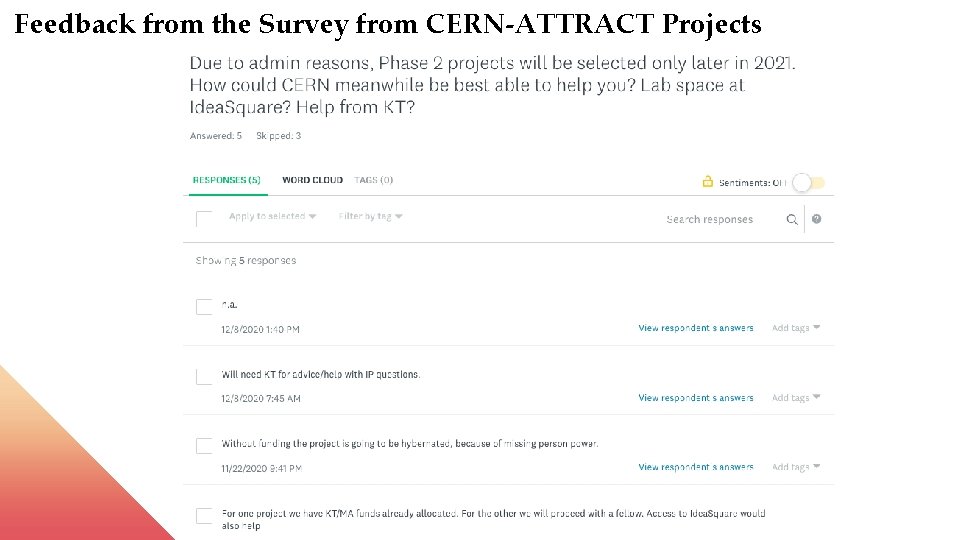Viewport: 960px width, 540px height.
Task: Select the "n.a." response checkbox
Action: point(204,307)
